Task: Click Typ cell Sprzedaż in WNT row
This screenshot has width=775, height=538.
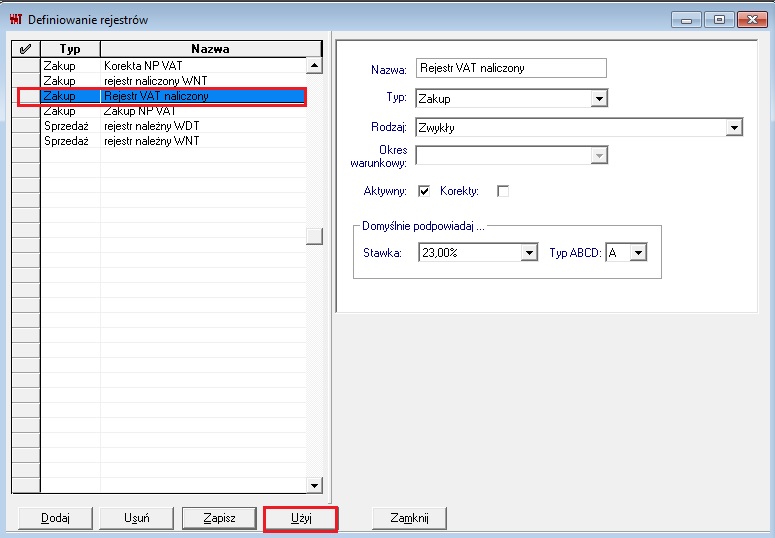Action: 71,141
